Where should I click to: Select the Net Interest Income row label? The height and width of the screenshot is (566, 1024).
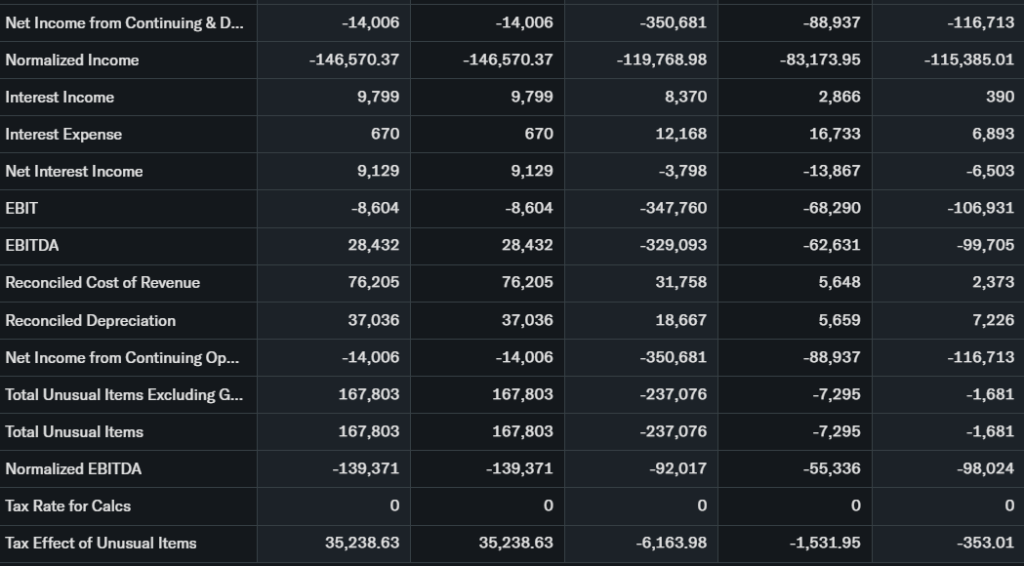coord(74,171)
